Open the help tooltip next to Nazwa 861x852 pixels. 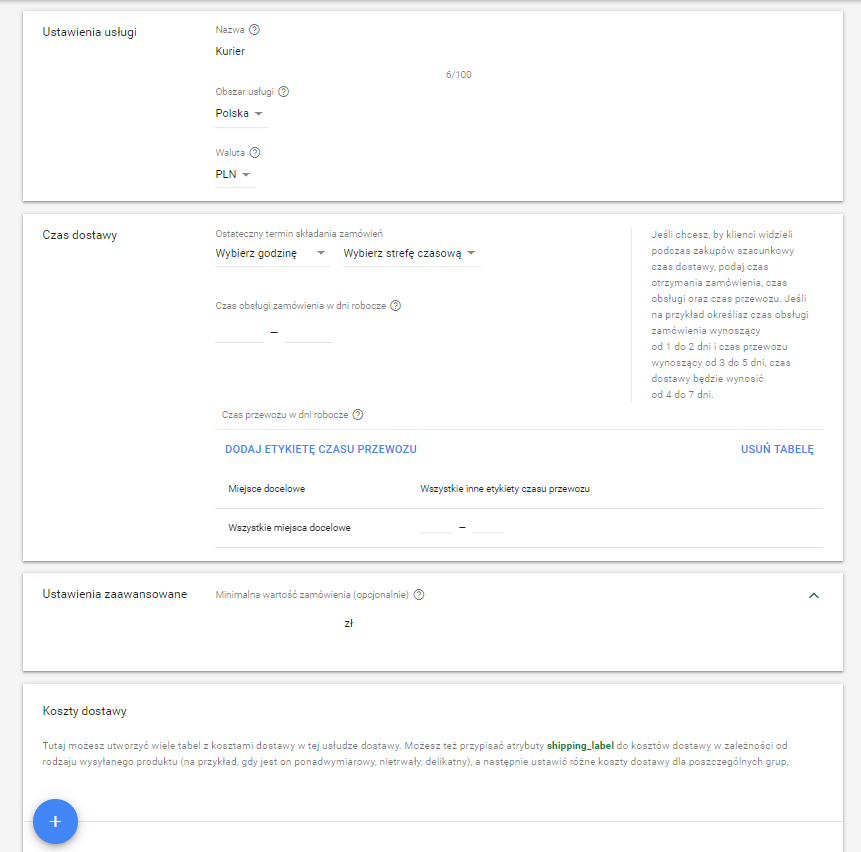[254, 29]
